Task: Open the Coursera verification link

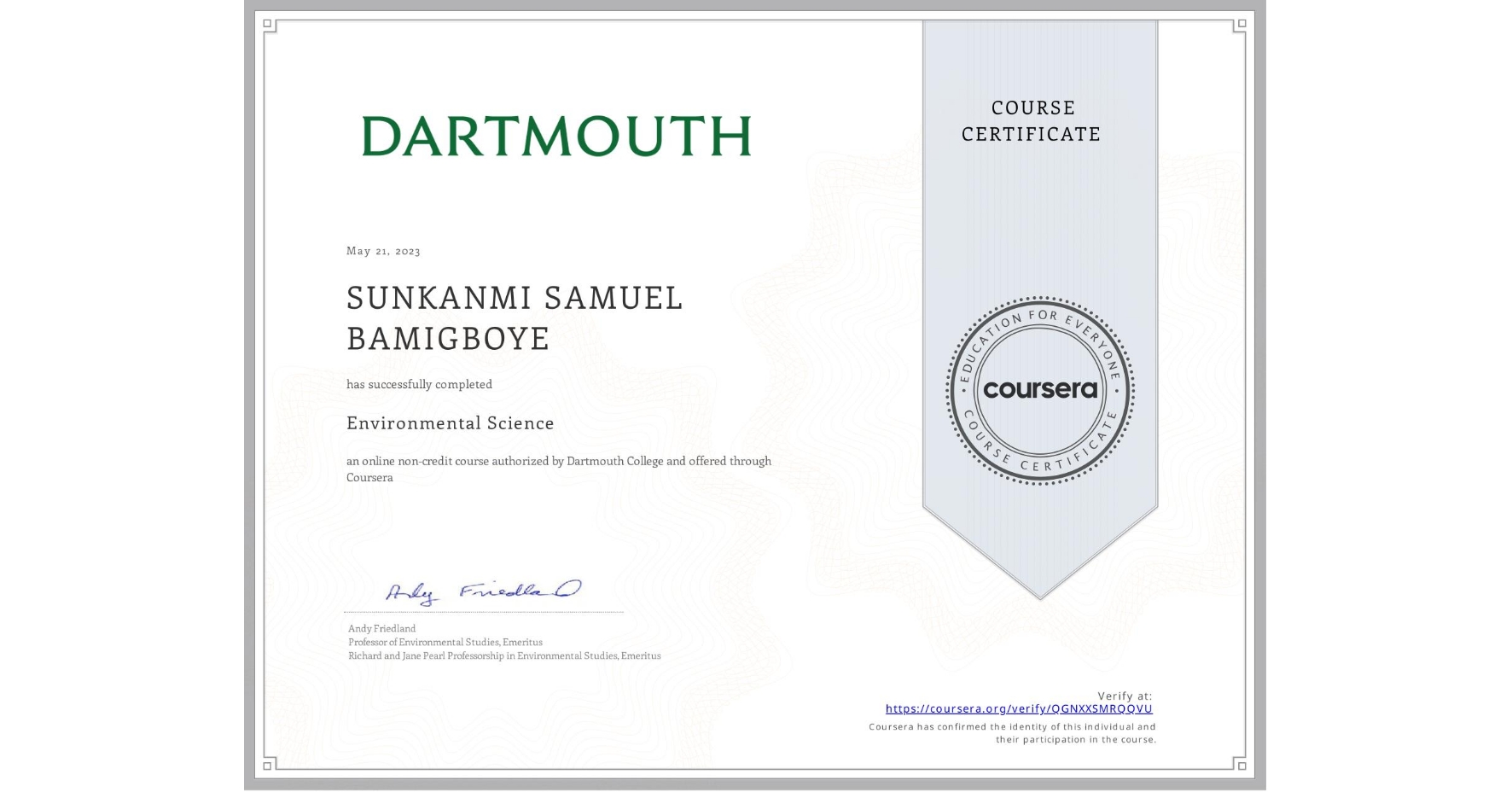Action: click(x=1019, y=708)
